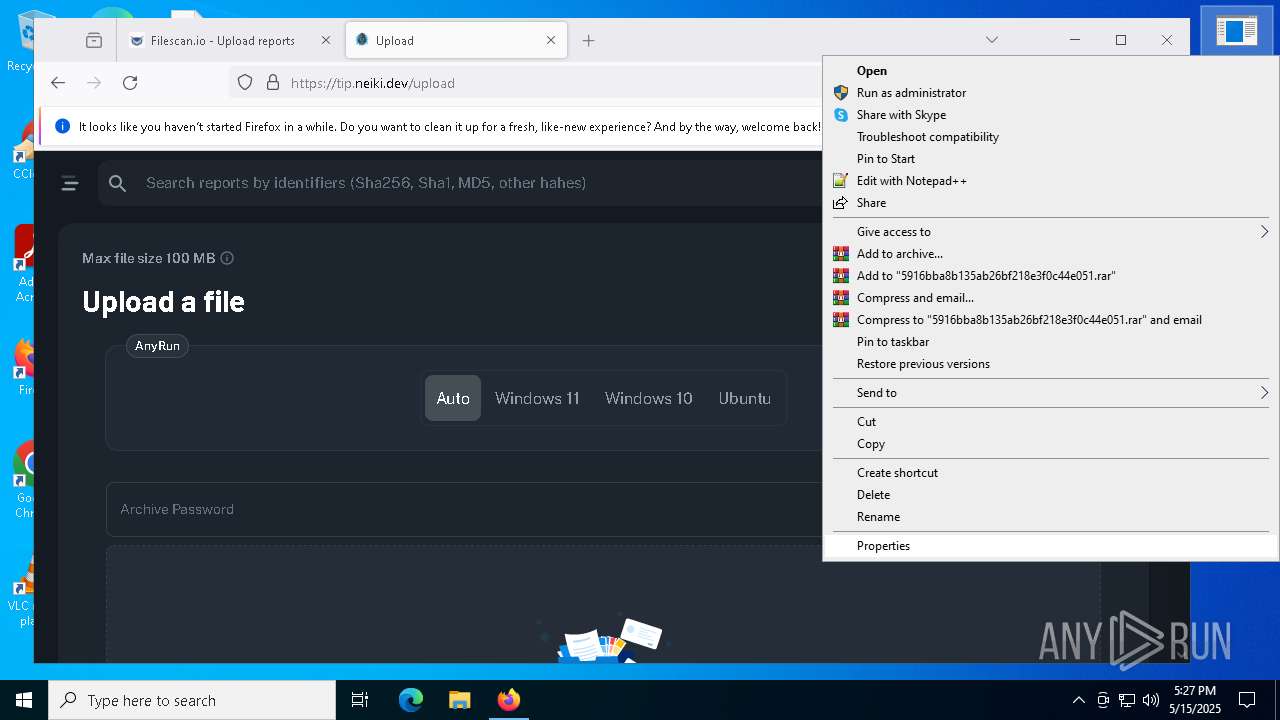Screen dimensions: 1280x720
Task: Close the Filescan.io tab
Action: (x=325, y=40)
